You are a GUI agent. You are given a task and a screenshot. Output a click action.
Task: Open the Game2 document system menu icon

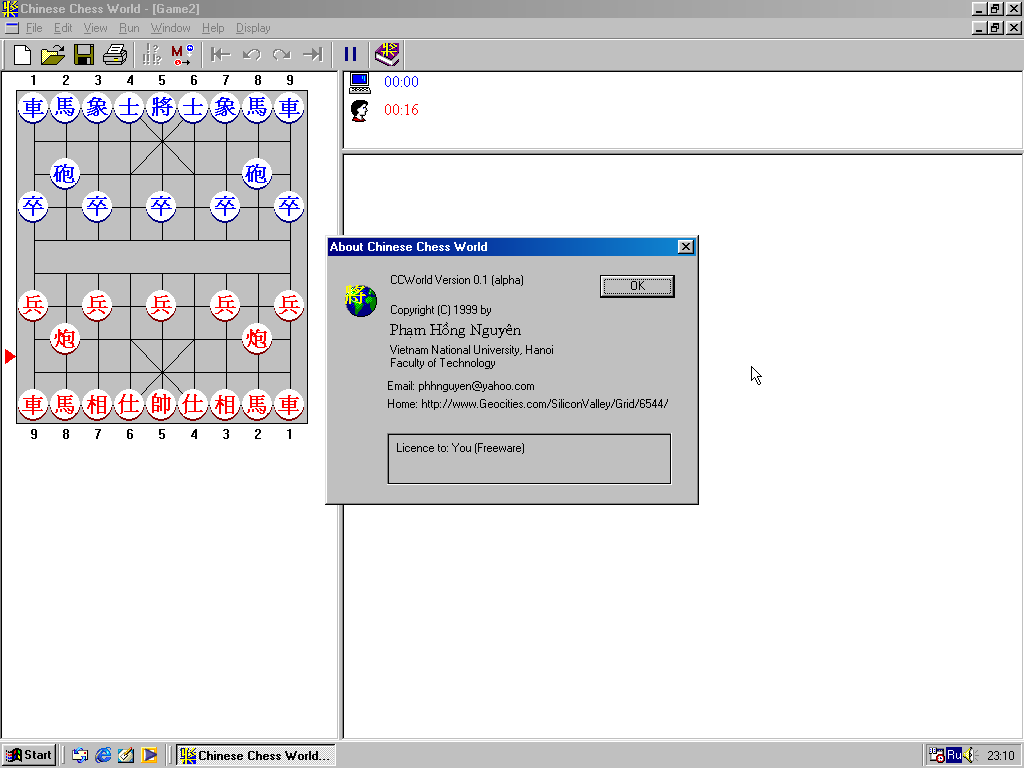pos(12,28)
